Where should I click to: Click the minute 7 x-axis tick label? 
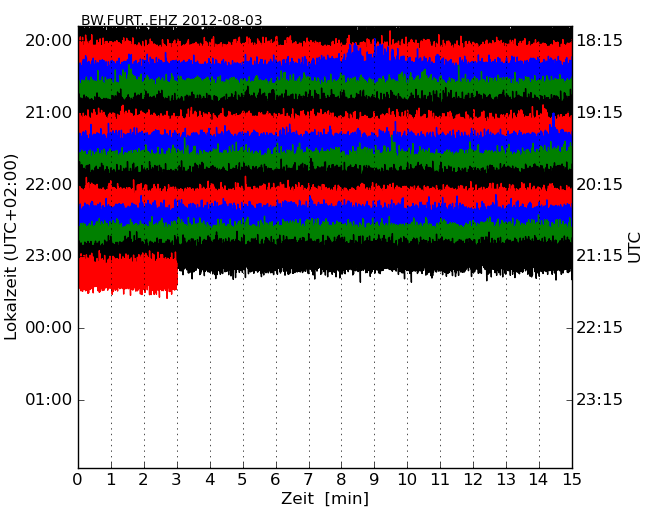(308, 480)
